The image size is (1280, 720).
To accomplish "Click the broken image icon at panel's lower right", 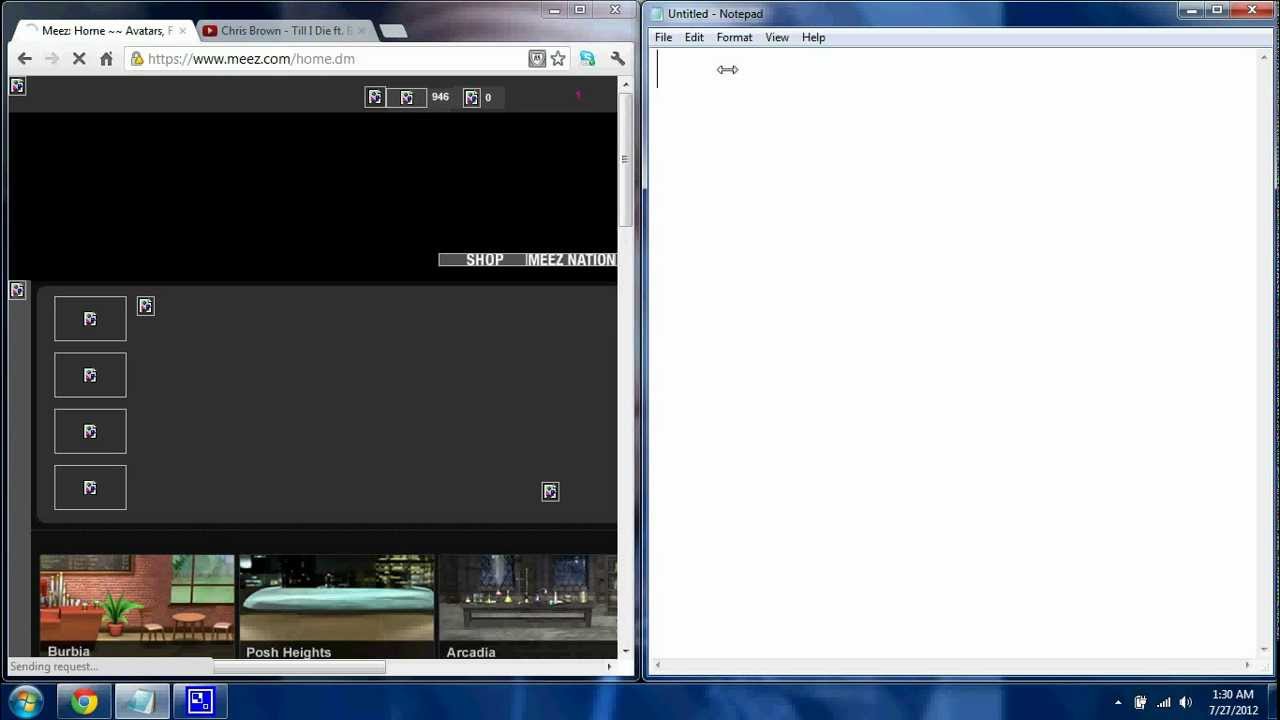I will (x=550, y=491).
